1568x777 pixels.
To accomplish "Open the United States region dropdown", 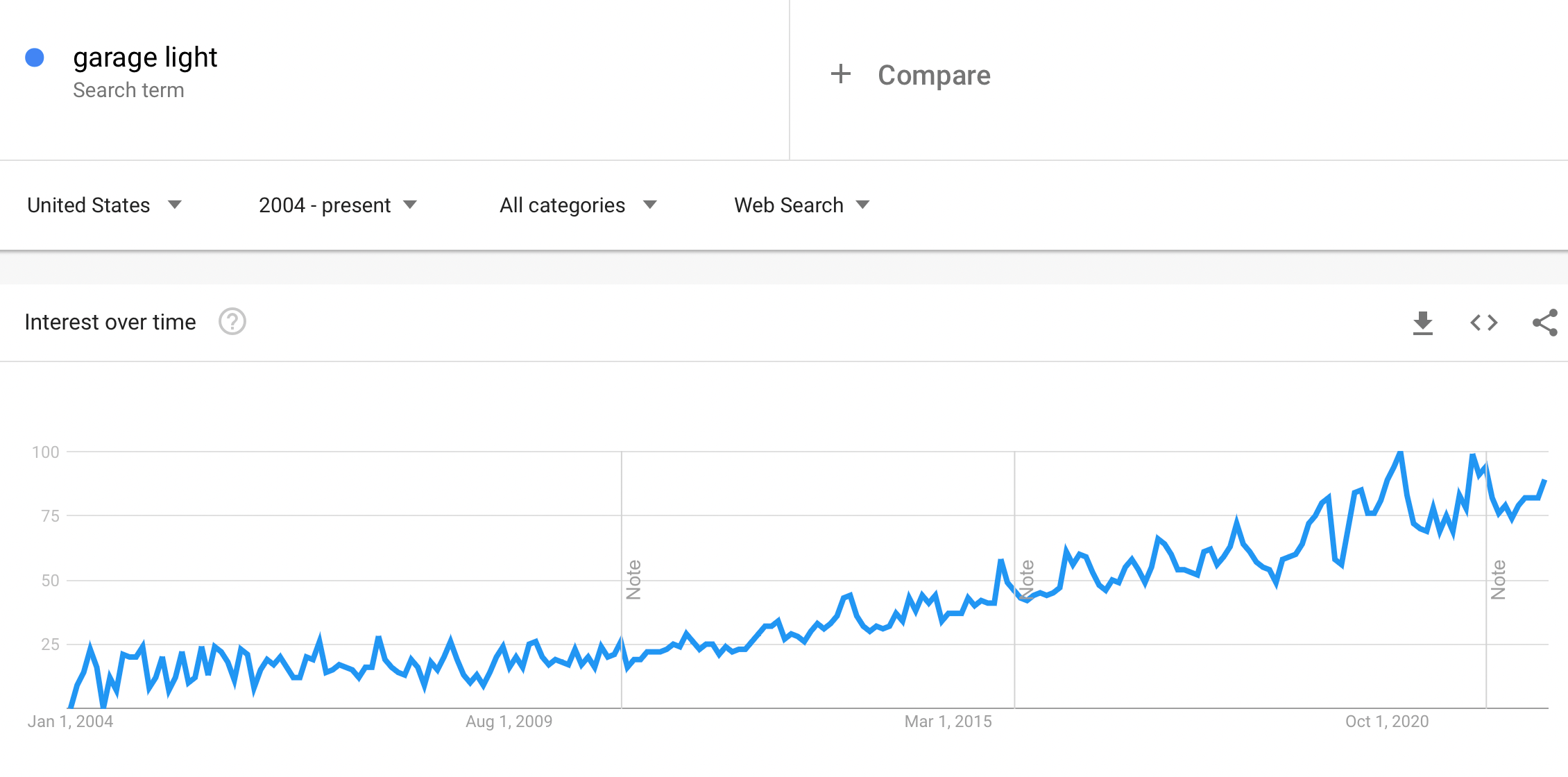I will [x=104, y=205].
